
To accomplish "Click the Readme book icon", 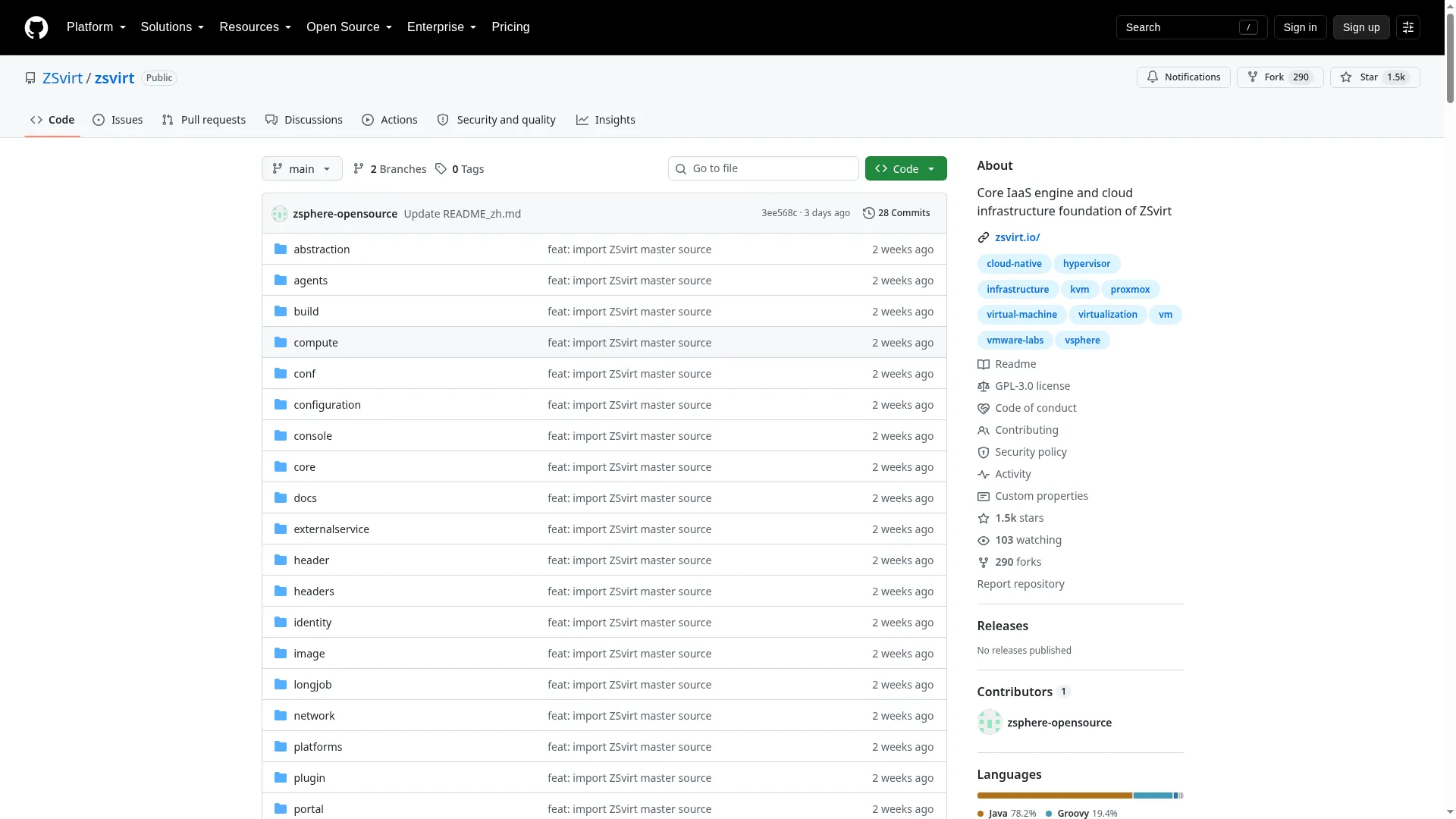I will click(x=984, y=364).
